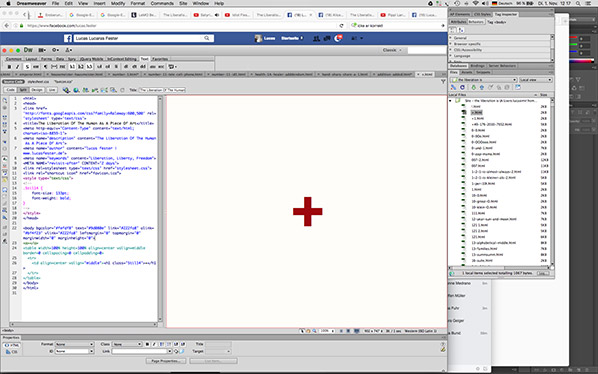Click the Site management icon in title bar

69,50
